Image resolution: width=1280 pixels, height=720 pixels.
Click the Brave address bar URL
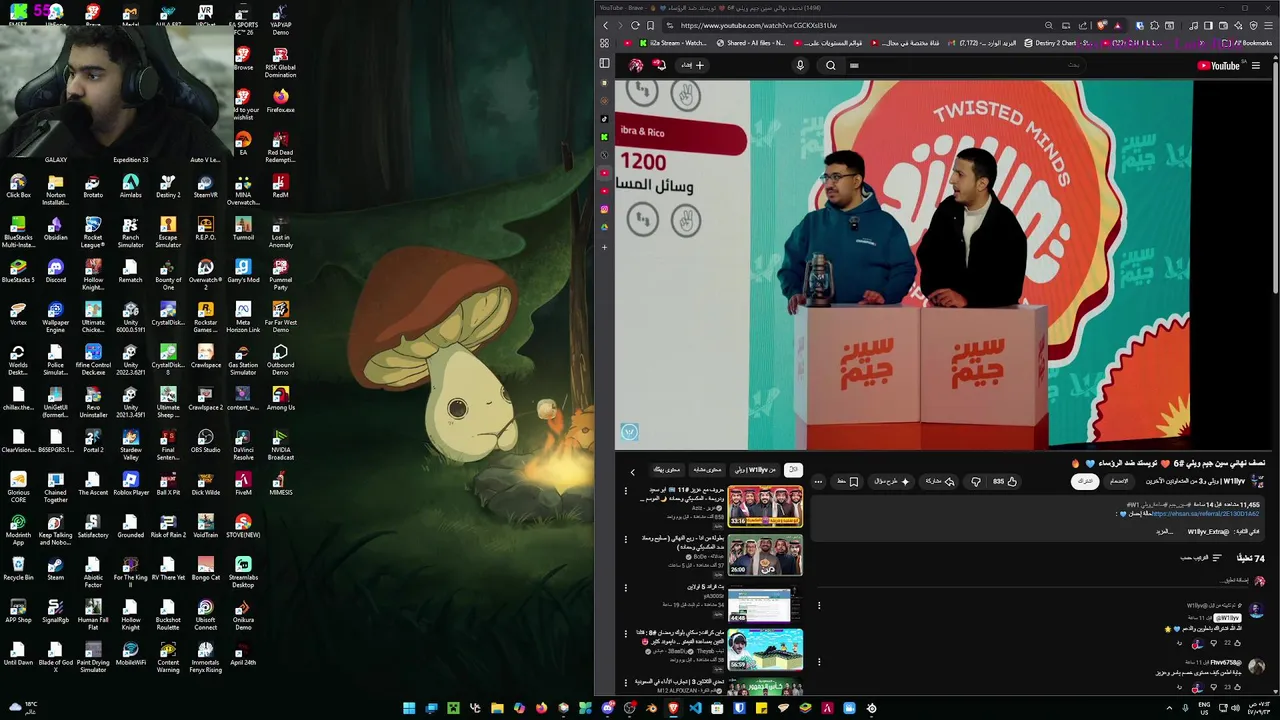click(x=758, y=26)
